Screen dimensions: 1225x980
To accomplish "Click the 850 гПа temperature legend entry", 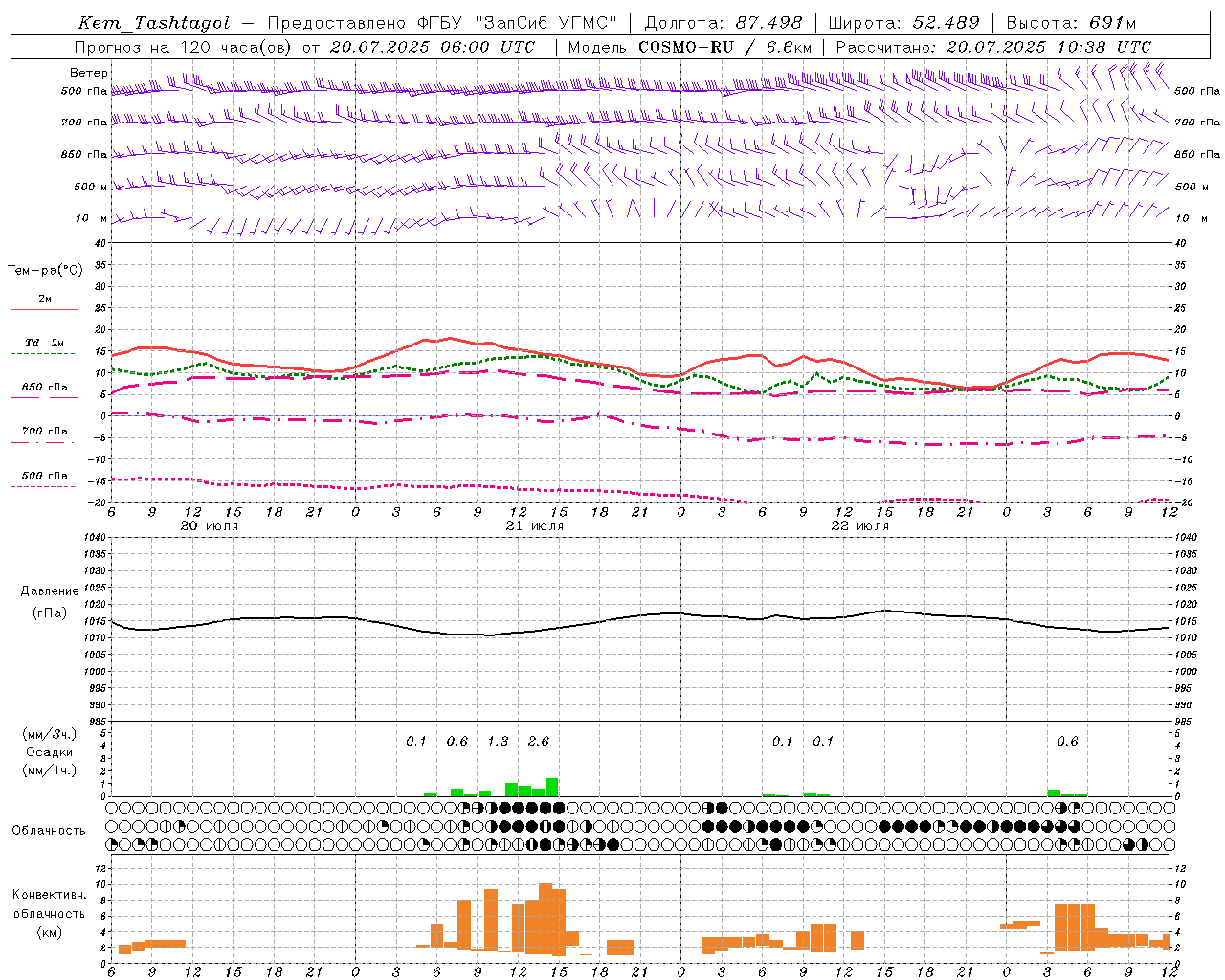I will point(45,388).
